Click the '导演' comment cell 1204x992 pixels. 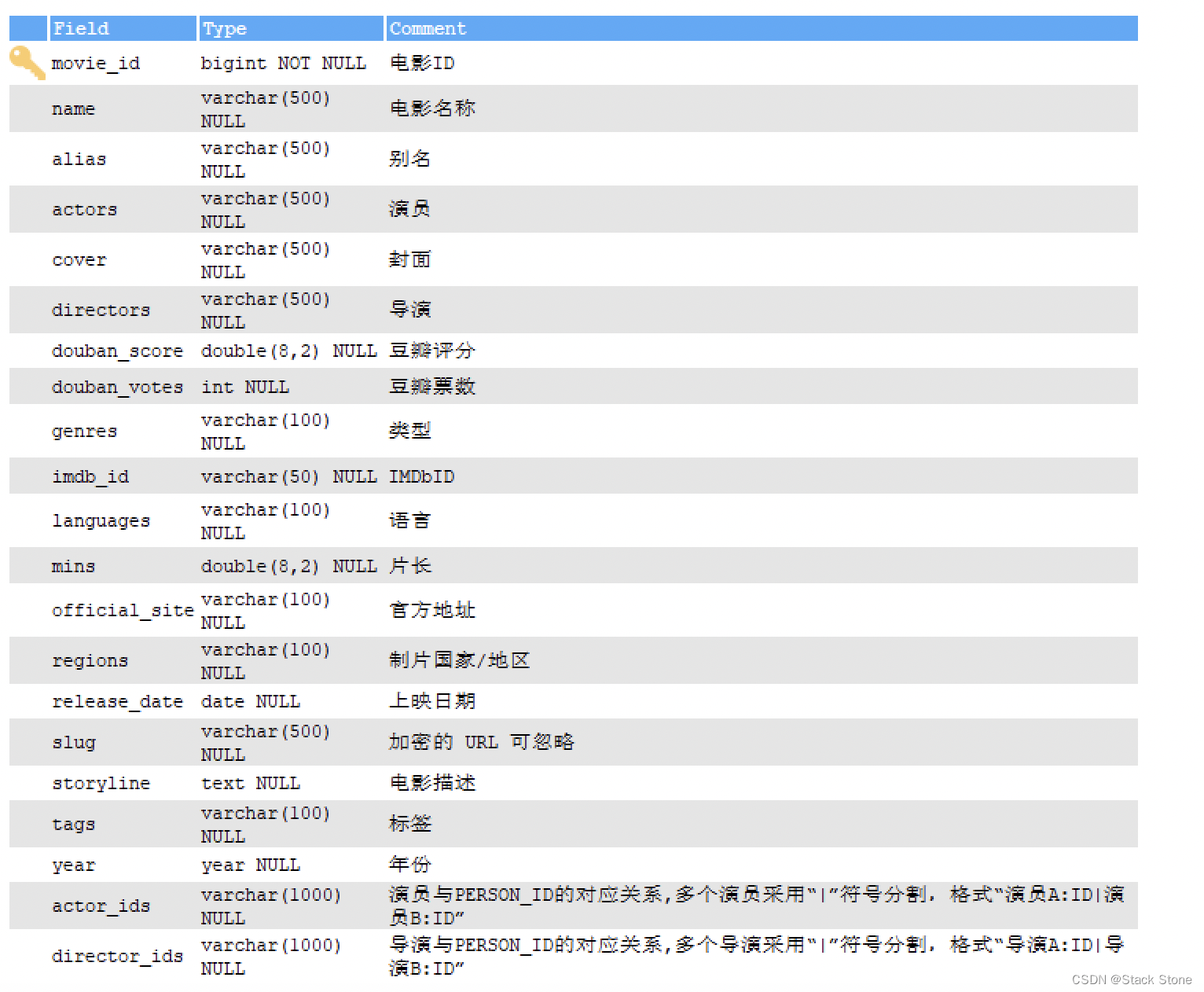[410, 310]
